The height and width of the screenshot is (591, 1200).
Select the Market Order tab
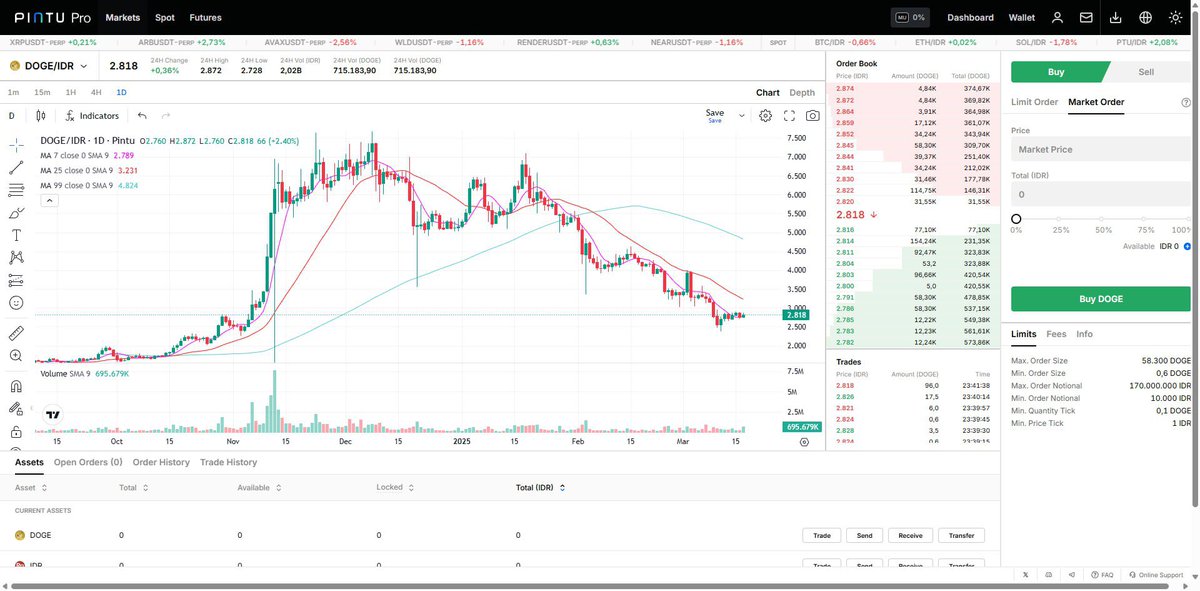tap(1096, 102)
